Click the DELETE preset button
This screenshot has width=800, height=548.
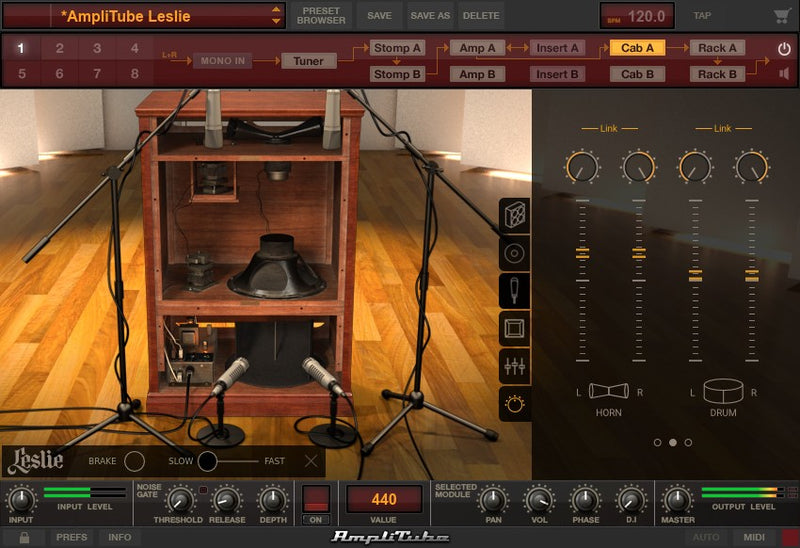[x=481, y=16]
